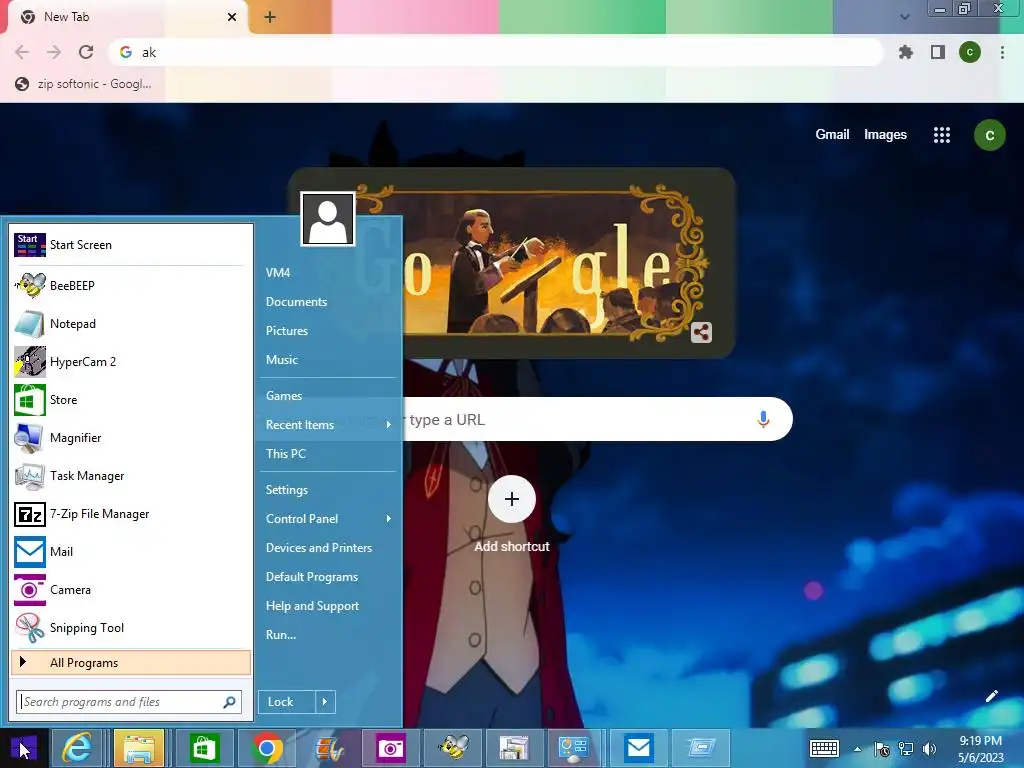1024x768 pixels.
Task: Open volume speaker tray icon
Action: pos(929,748)
